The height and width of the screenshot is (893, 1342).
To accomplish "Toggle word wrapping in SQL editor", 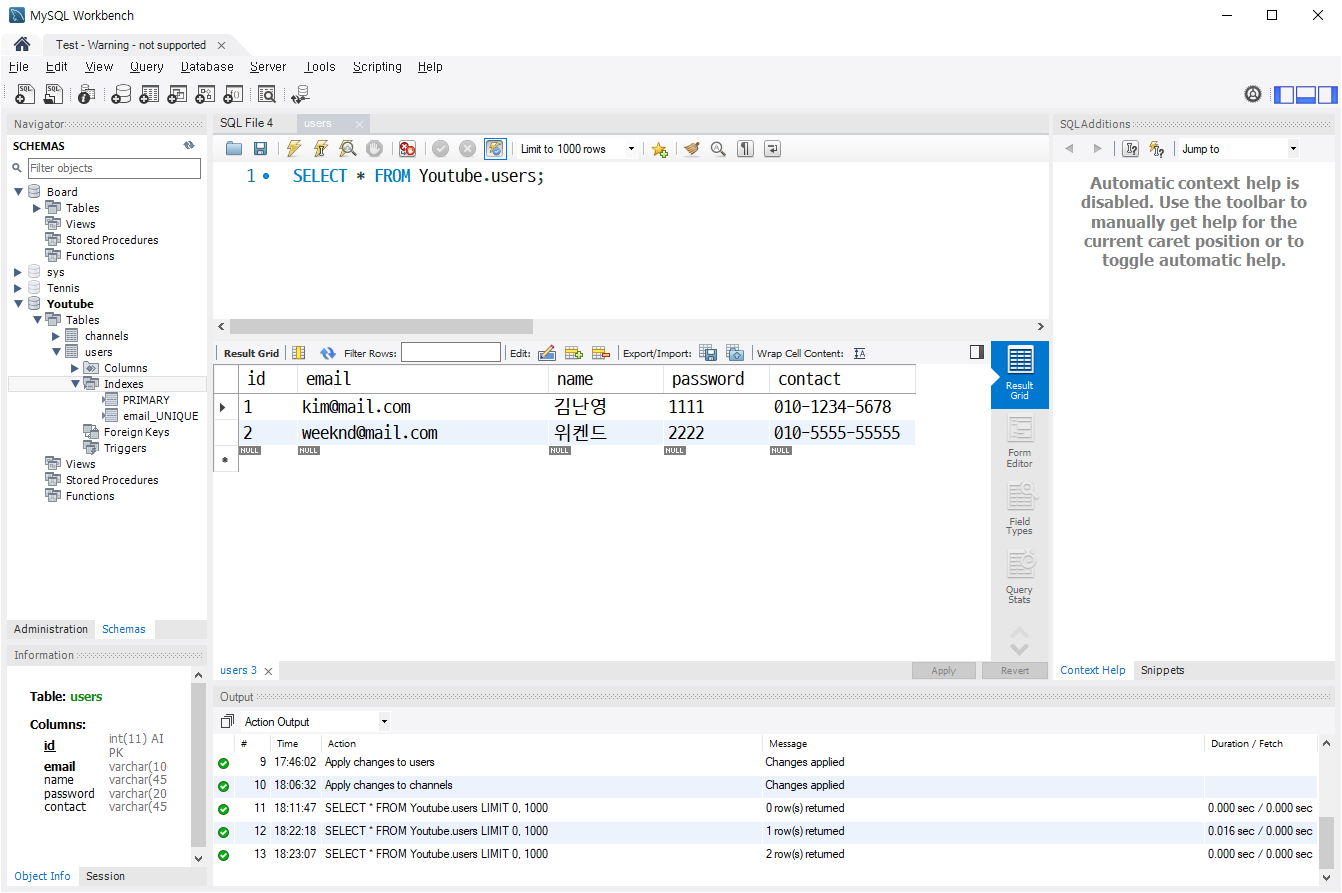I will click(x=772, y=149).
